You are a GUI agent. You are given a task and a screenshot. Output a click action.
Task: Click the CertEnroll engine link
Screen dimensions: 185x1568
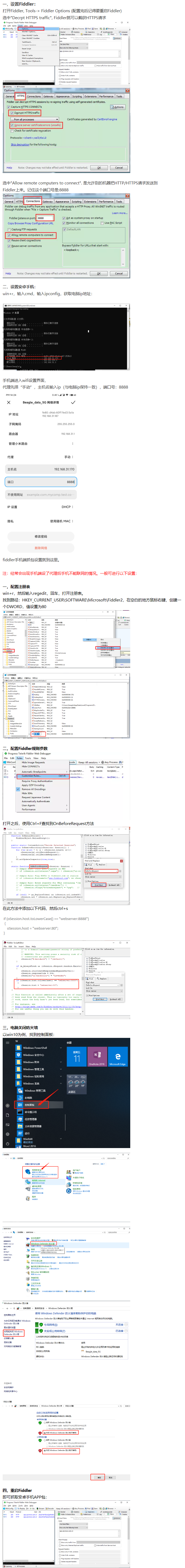tap(107, 119)
